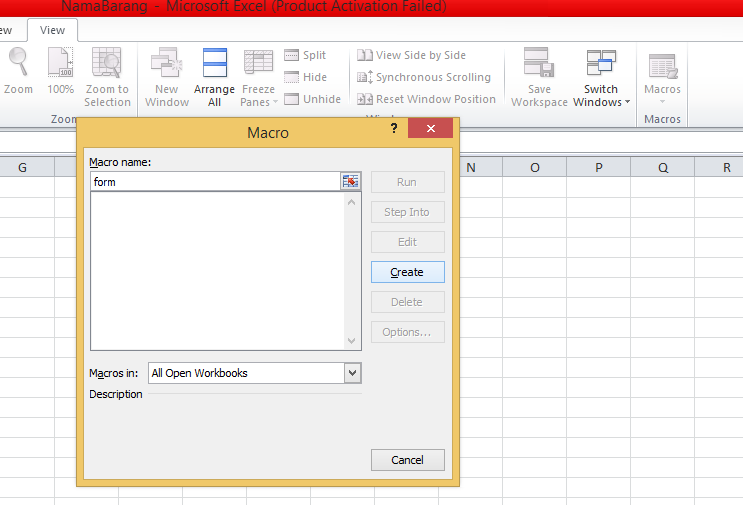This screenshot has height=505, width=743.
Task: Select column P header
Action: (x=598, y=168)
